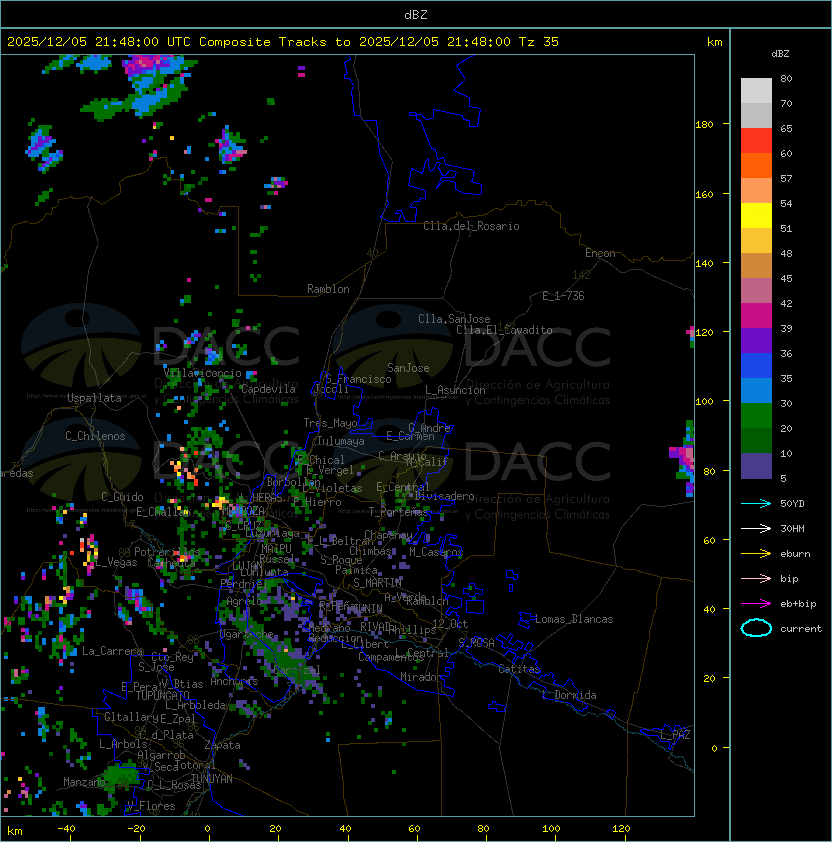The width and height of the screenshot is (832, 842).
Task: Click the Carrizal label
Action: 296,670
